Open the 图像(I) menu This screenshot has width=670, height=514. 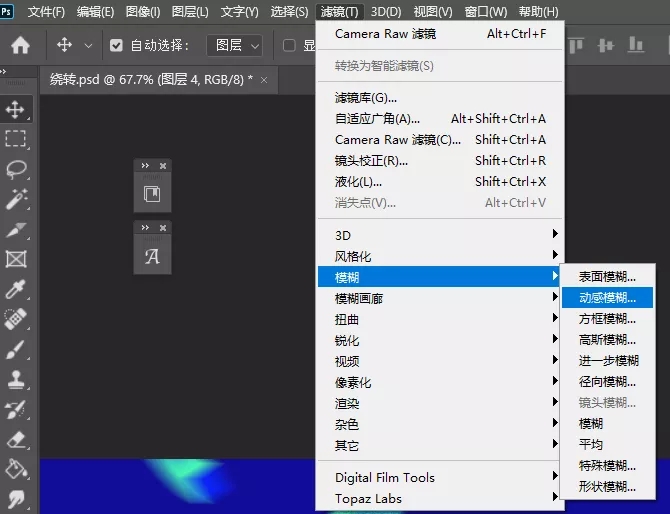click(143, 12)
